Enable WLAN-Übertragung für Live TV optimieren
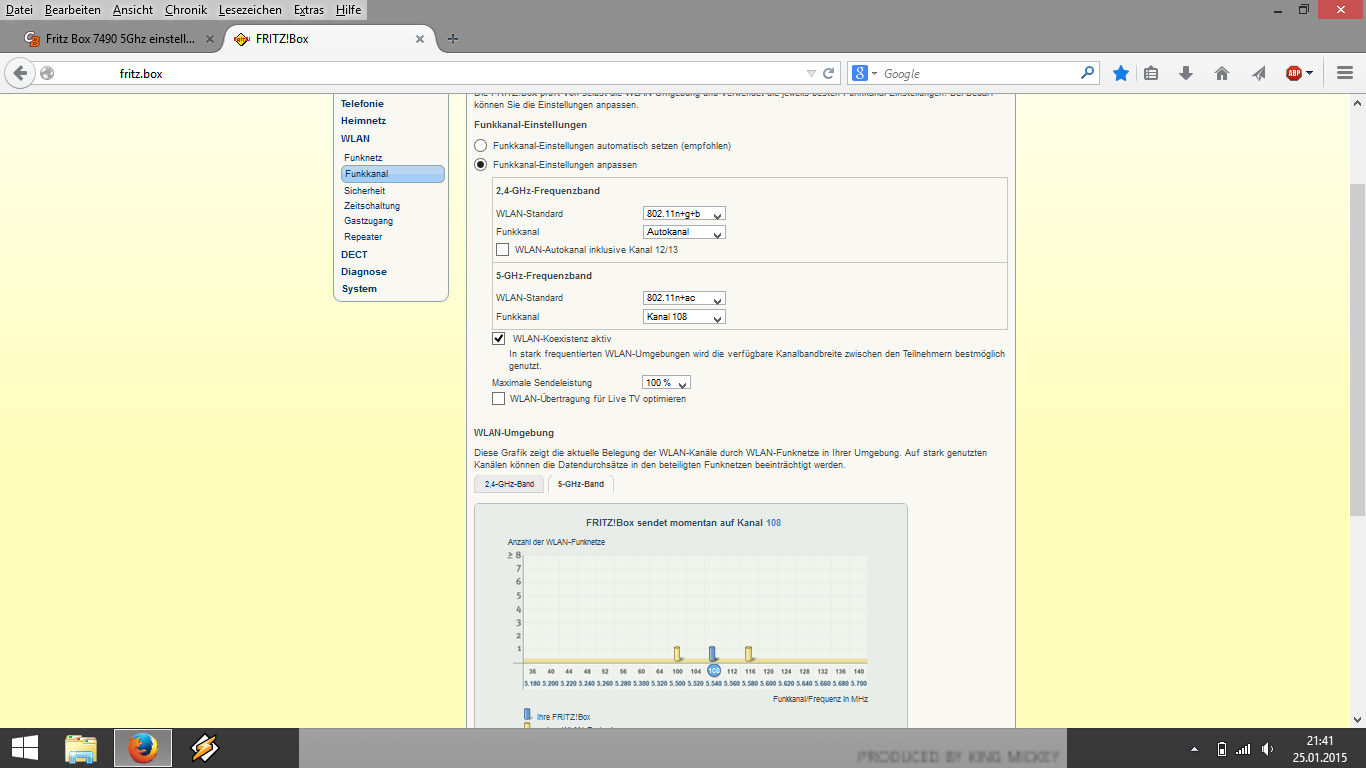The height and width of the screenshot is (768, 1366). pos(499,399)
